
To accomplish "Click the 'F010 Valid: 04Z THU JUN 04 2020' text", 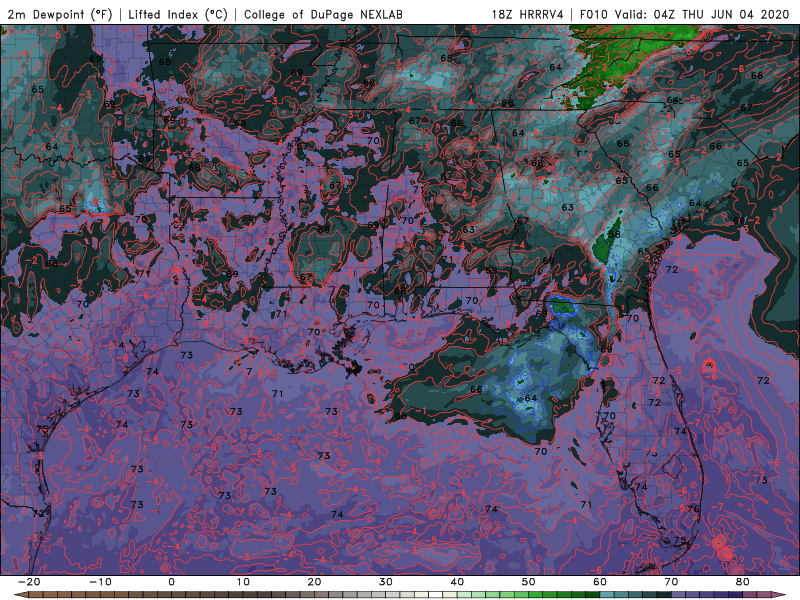I will [x=684, y=15].
